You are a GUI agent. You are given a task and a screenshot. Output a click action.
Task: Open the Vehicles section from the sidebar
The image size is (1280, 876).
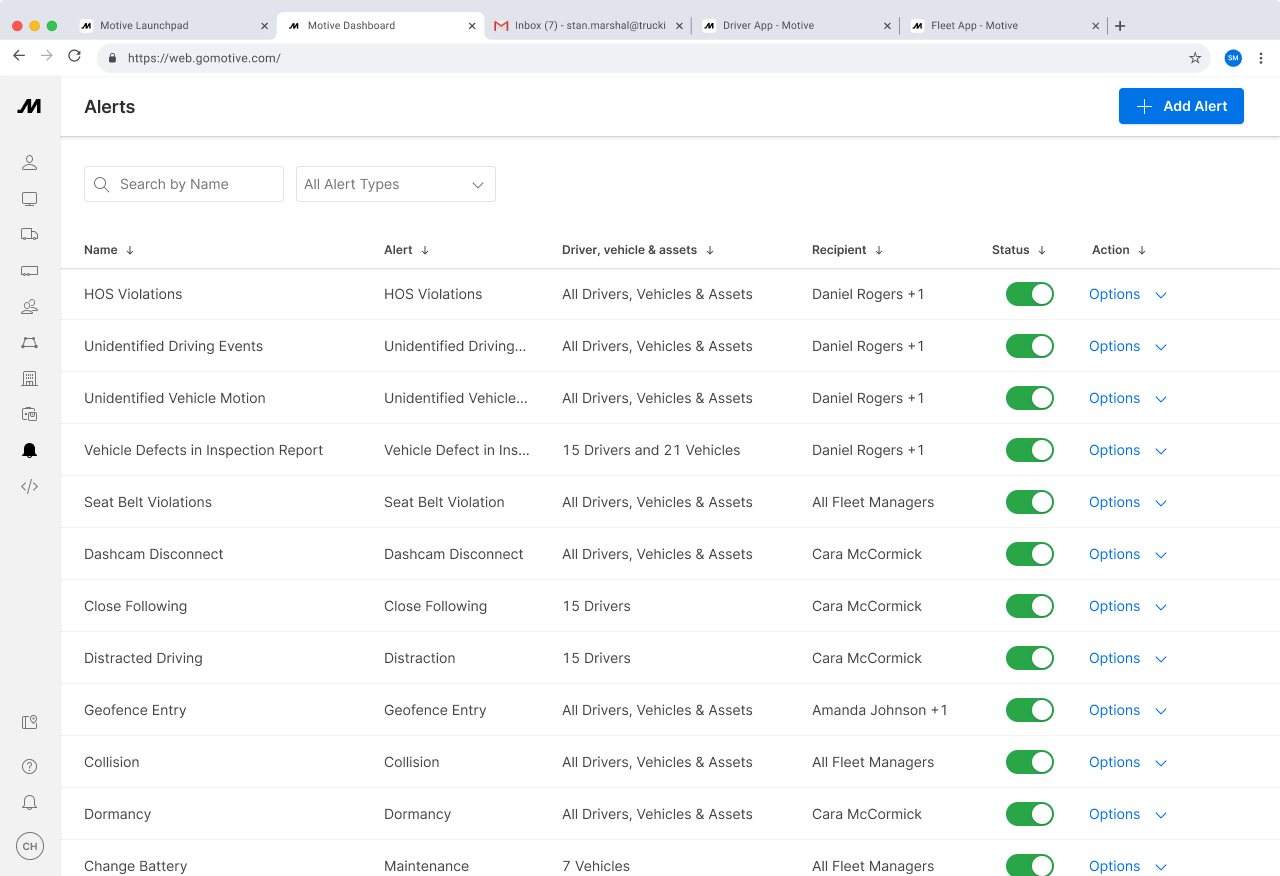pos(29,234)
